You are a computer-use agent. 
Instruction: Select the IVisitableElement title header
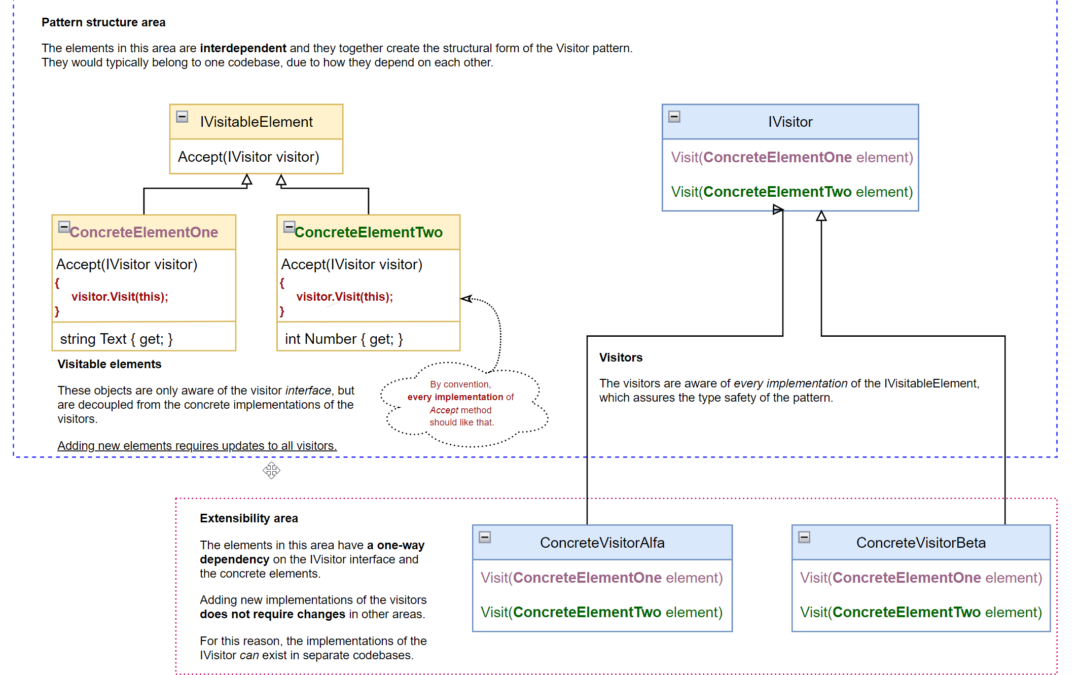tap(256, 122)
